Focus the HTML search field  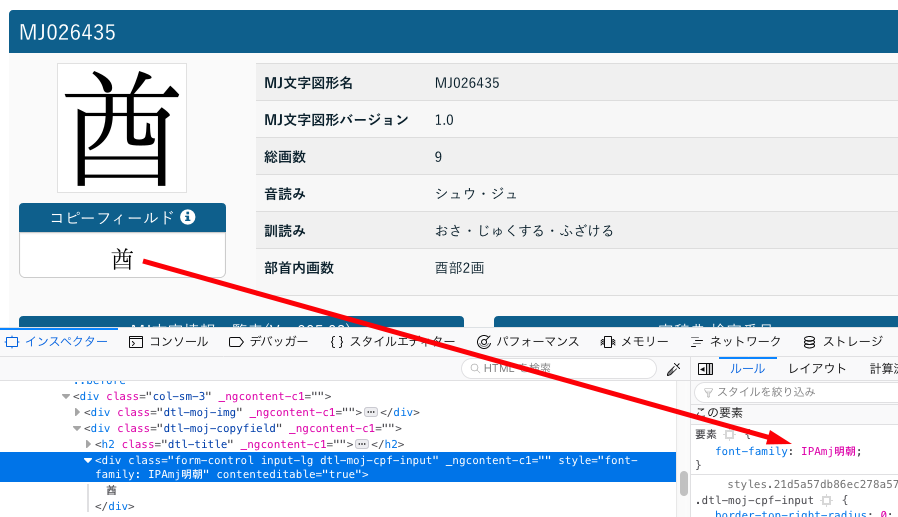point(559,368)
